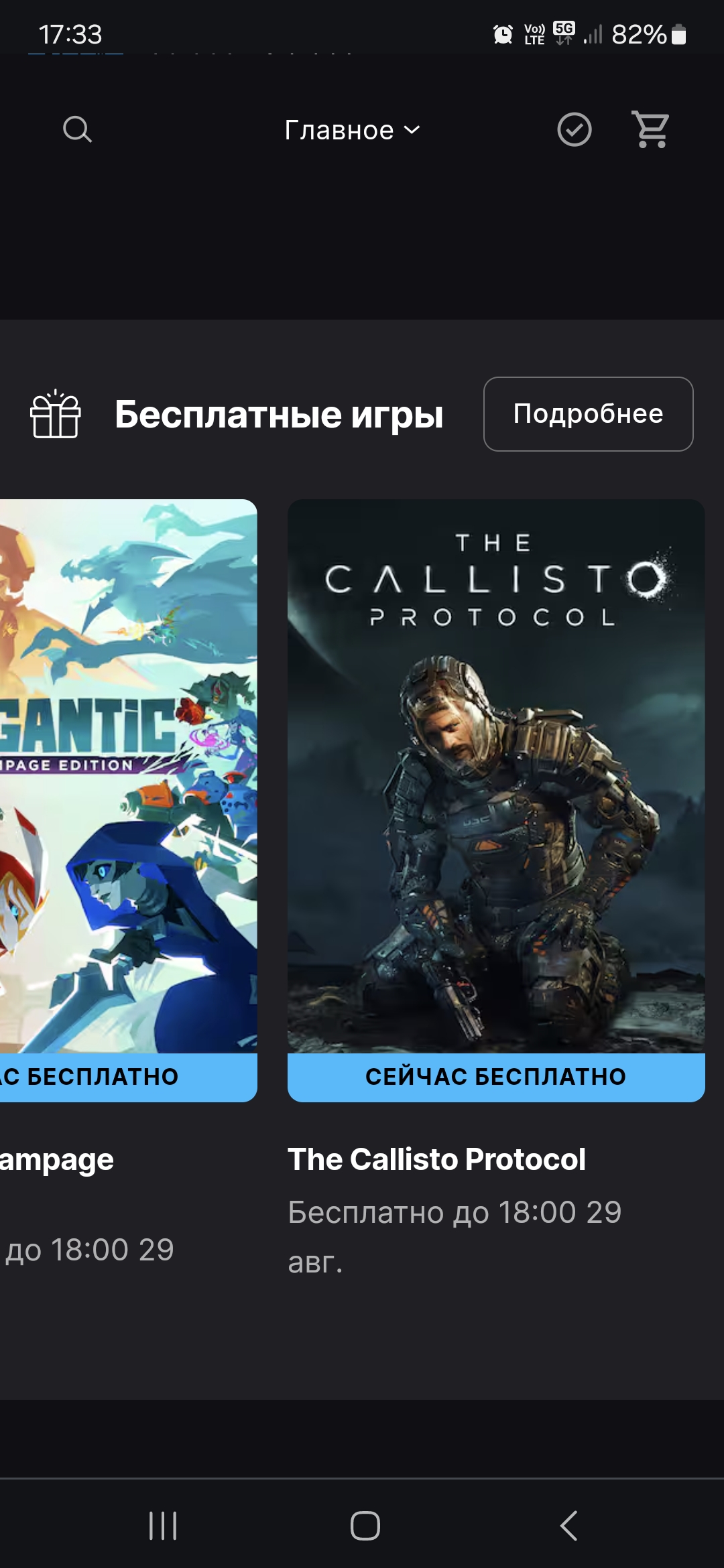Tap the battery status icon

pos(678,34)
